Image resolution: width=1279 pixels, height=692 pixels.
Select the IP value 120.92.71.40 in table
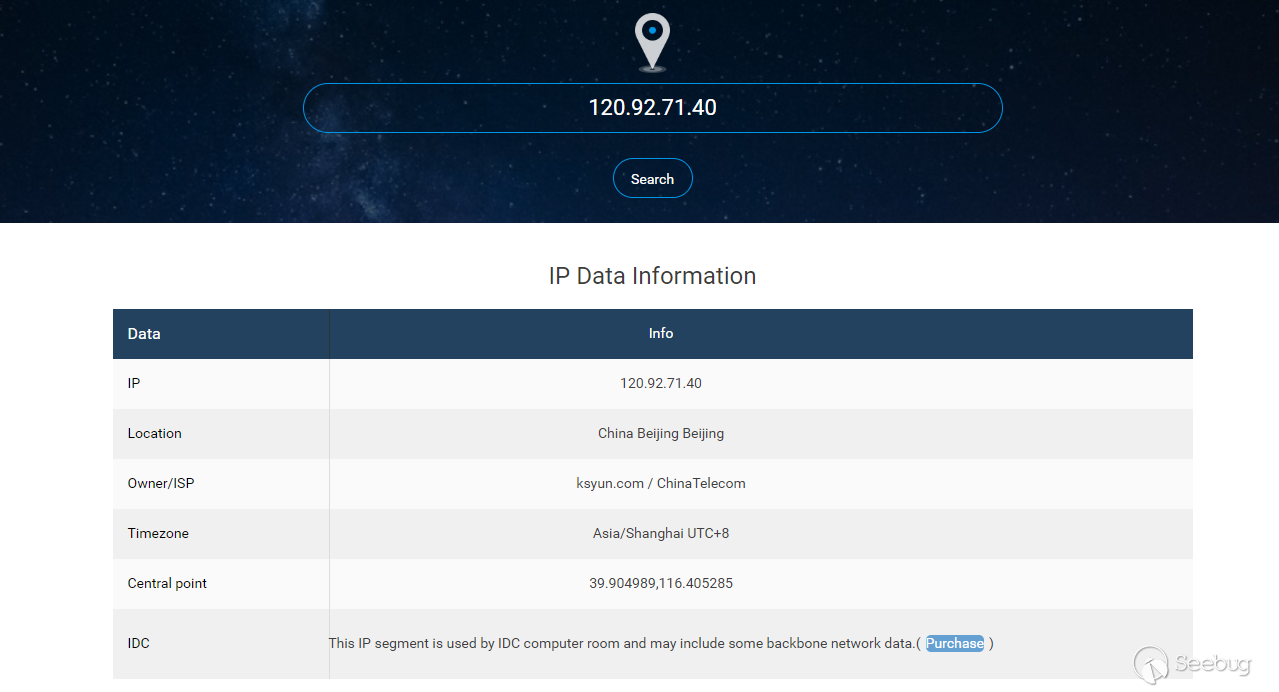[x=661, y=383]
